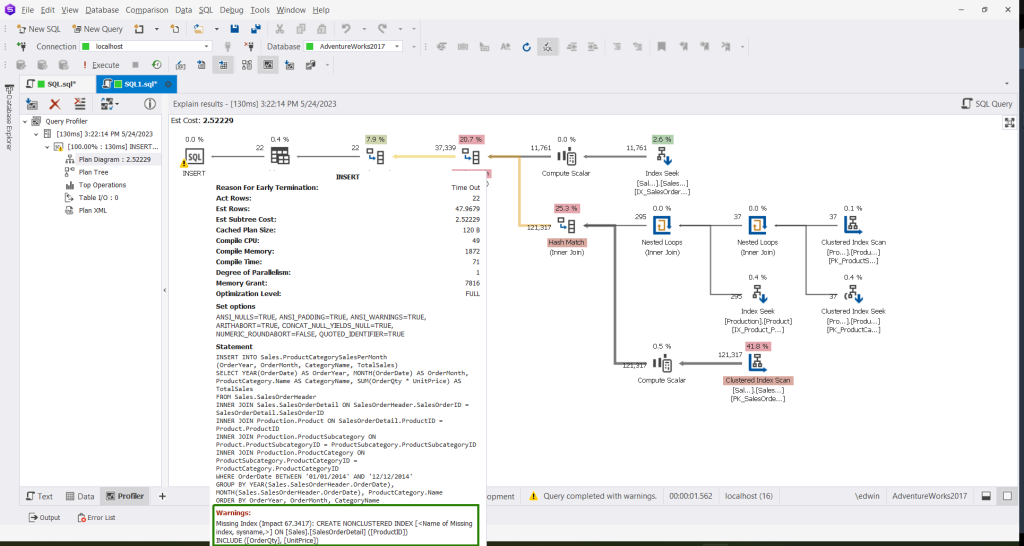The width and height of the screenshot is (1024, 546).
Task: Click the Save All icon
Action: click(256, 29)
